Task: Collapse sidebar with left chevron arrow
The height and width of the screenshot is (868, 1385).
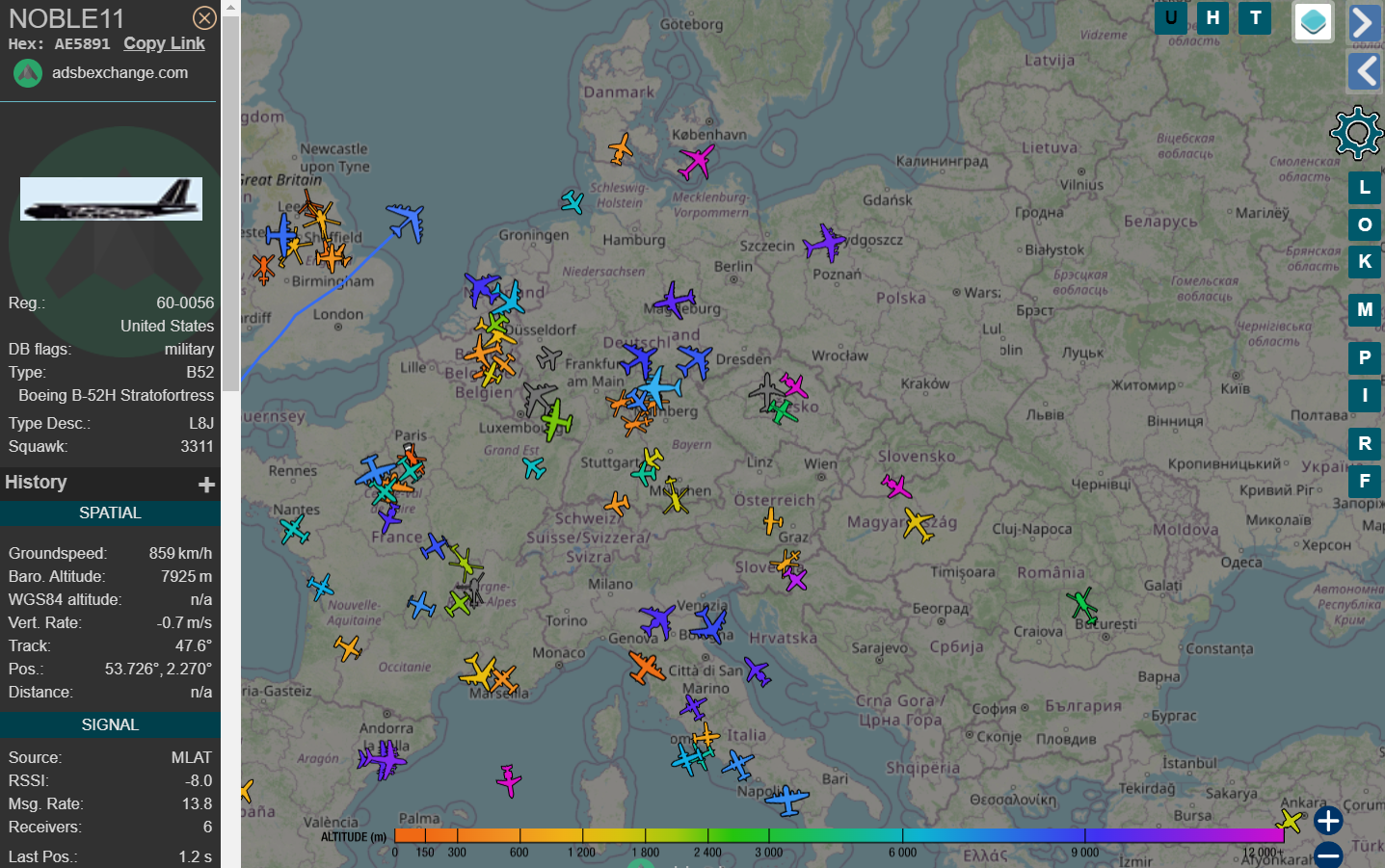Action: click(1364, 70)
